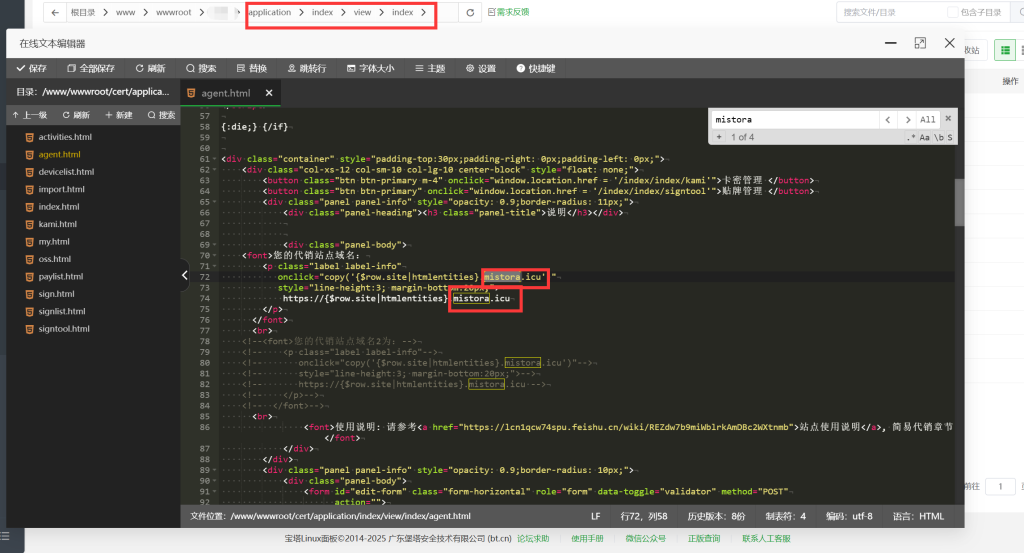Screen dimensions: 1024x553
Task: Fold code at line 65
Action: click(x=215, y=202)
